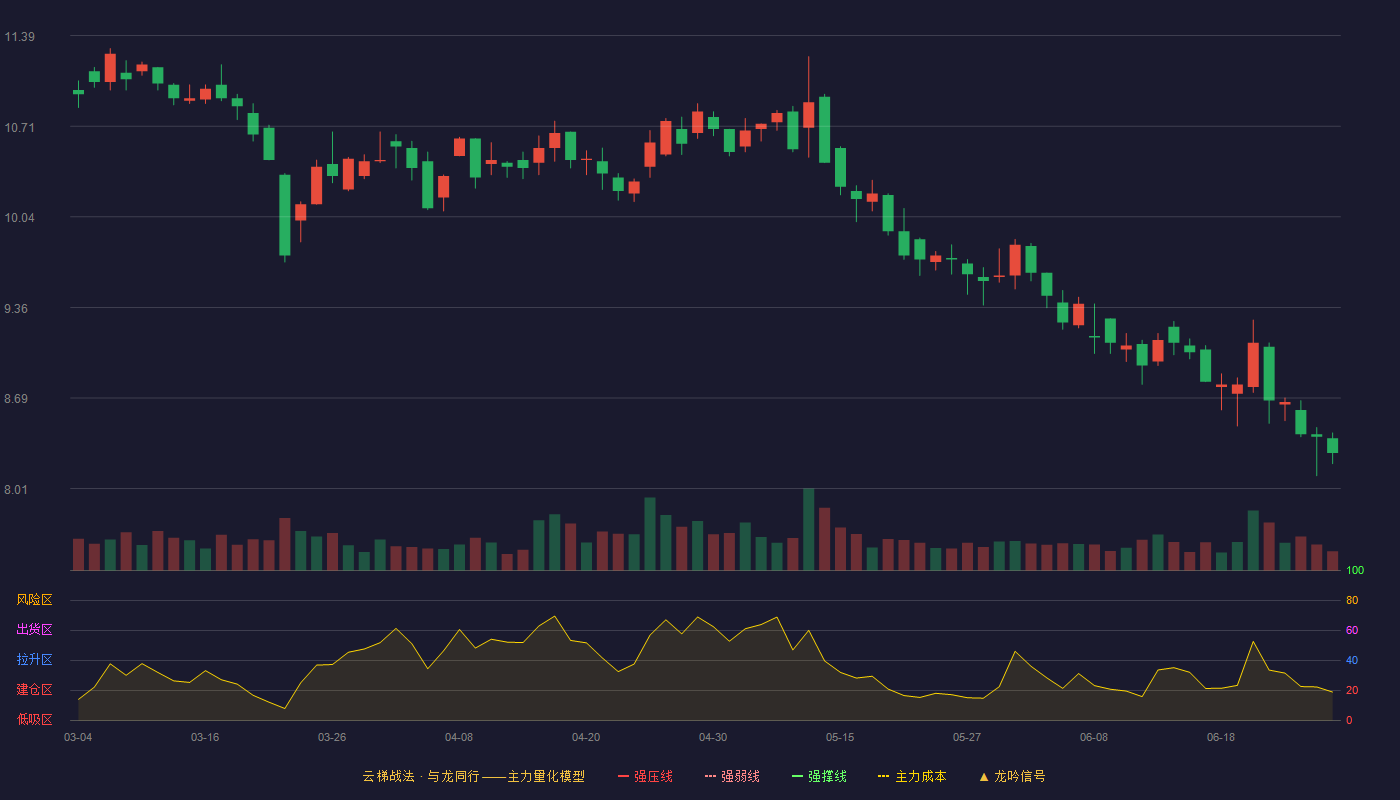
Task: Click the 05-15 date label
Action: click(840, 737)
